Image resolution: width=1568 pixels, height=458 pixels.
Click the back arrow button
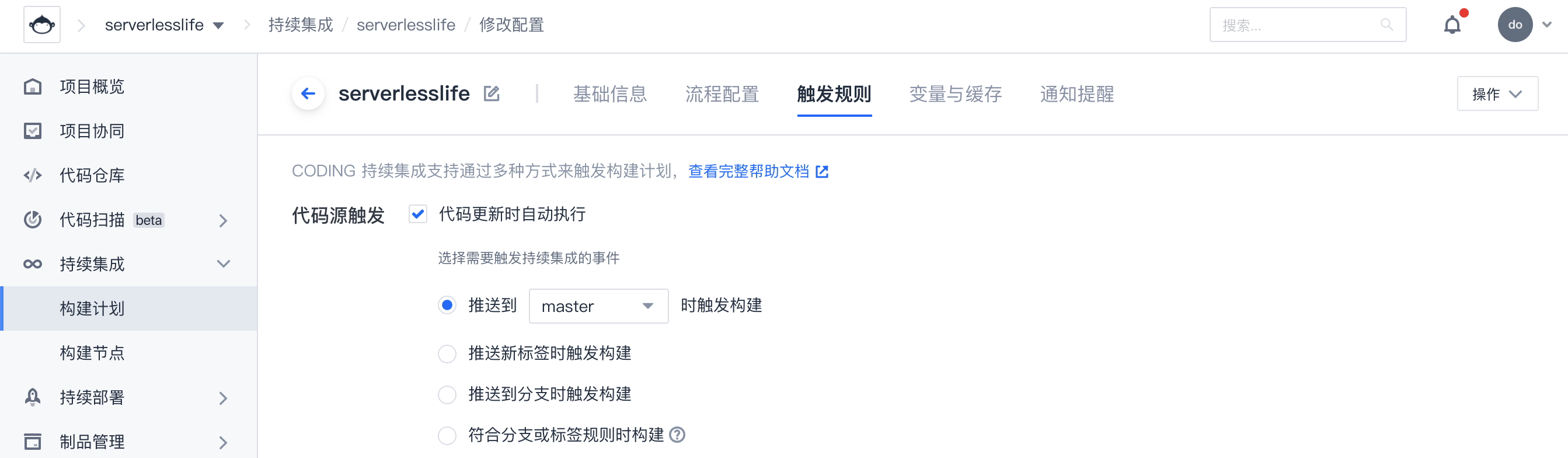pos(308,94)
